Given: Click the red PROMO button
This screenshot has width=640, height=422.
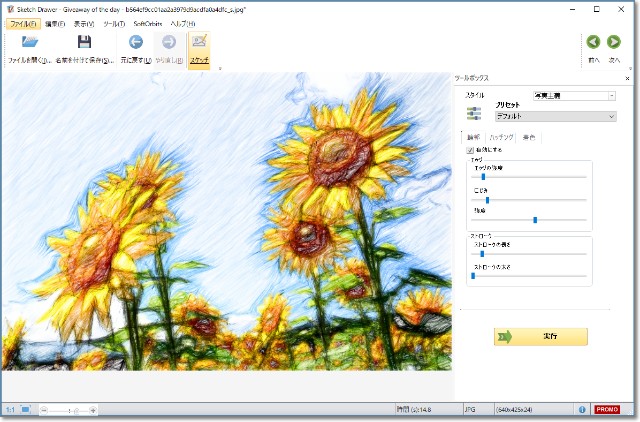Looking at the screenshot, I should [x=606, y=409].
